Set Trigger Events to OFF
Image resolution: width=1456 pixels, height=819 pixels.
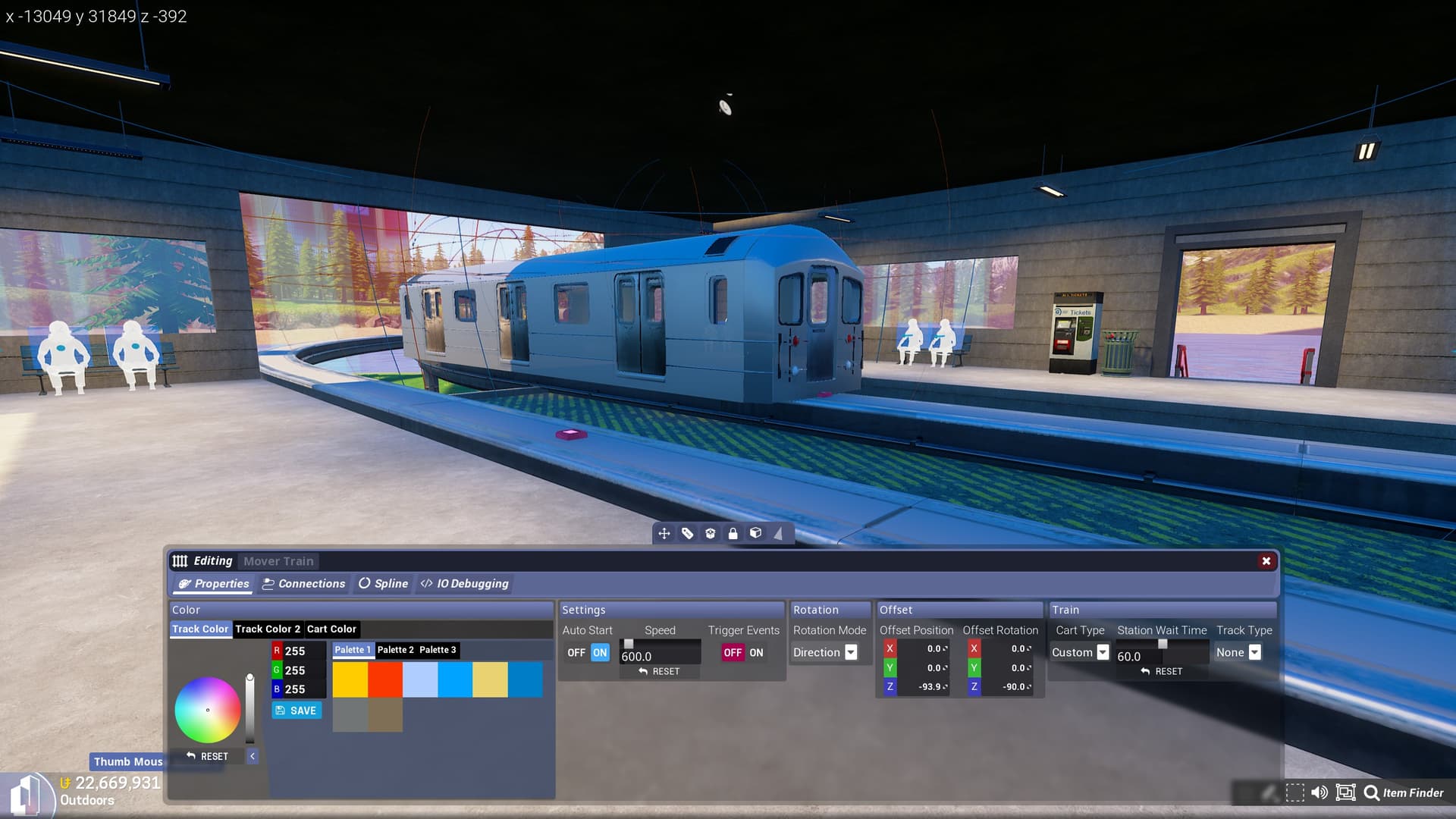tap(733, 653)
